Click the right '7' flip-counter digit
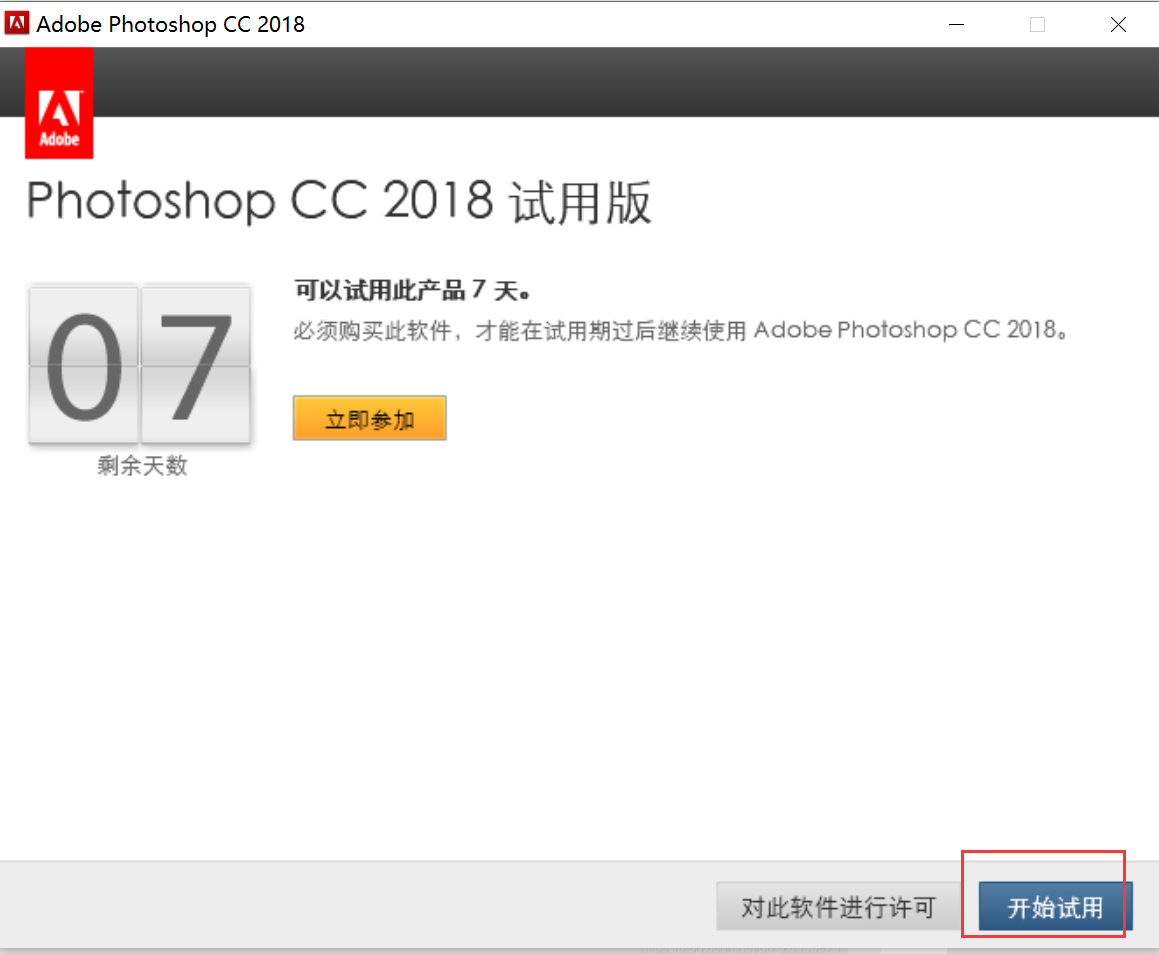The height and width of the screenshot is (954, 1159). click(x=196, y=364)
